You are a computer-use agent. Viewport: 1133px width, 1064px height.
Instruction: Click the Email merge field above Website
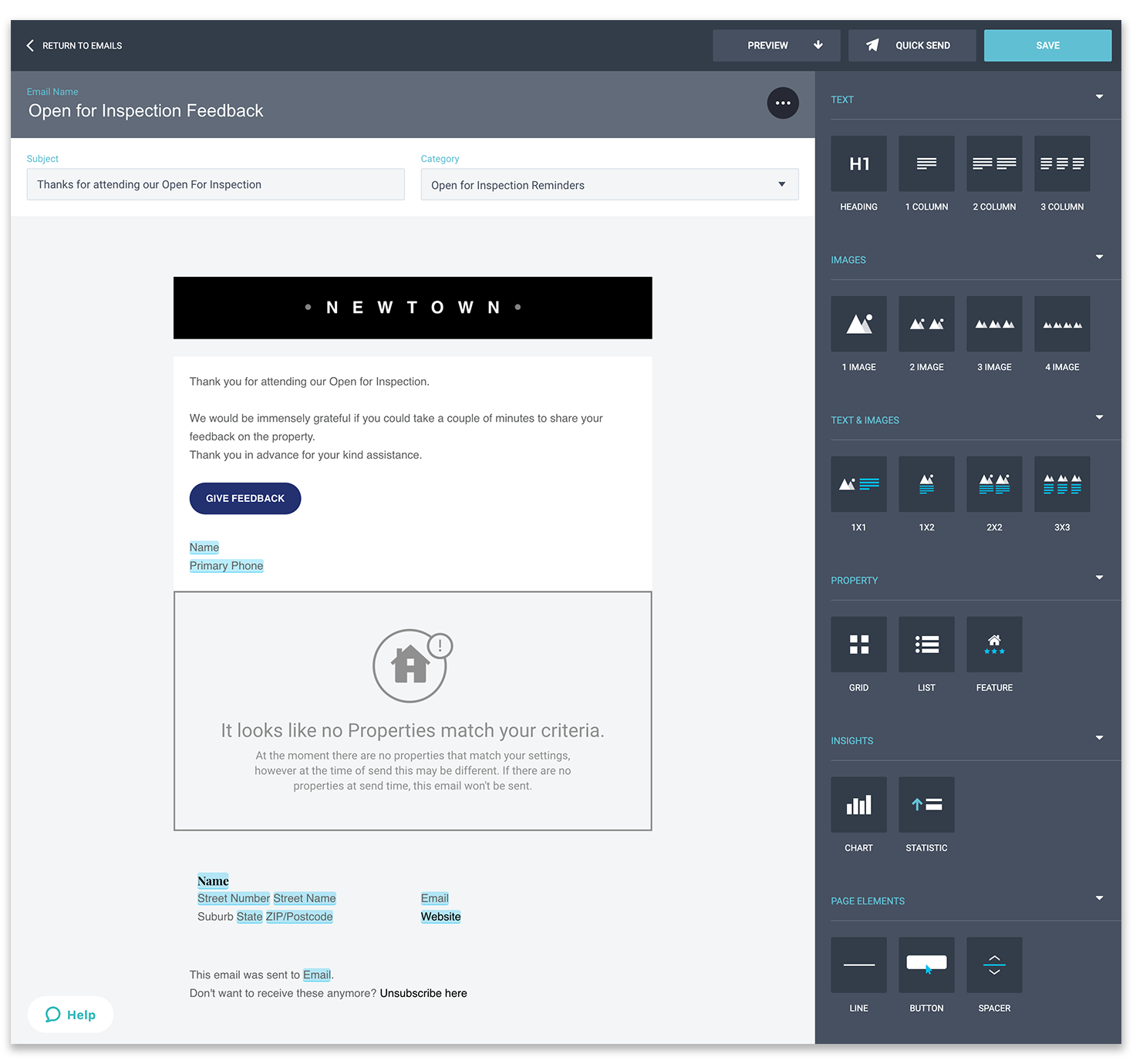pyautogui.click(x=435, y=898)
